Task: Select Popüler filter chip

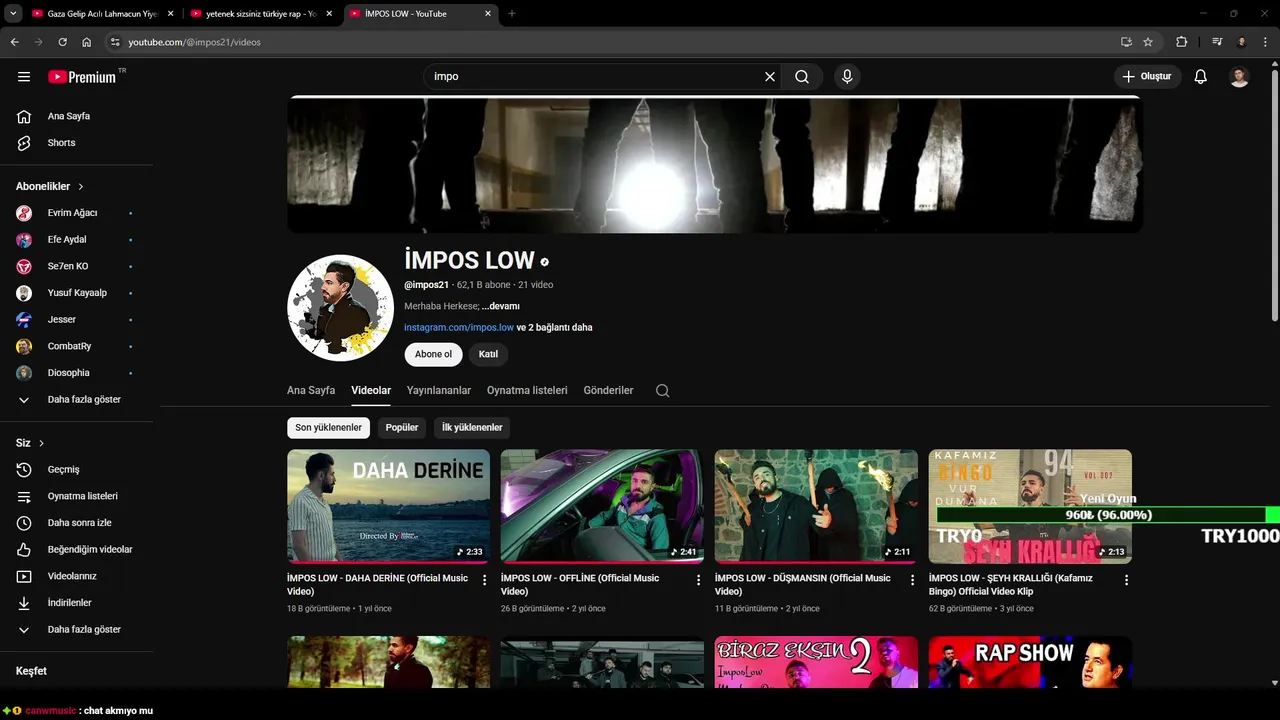Action: [x=402, y=428]
